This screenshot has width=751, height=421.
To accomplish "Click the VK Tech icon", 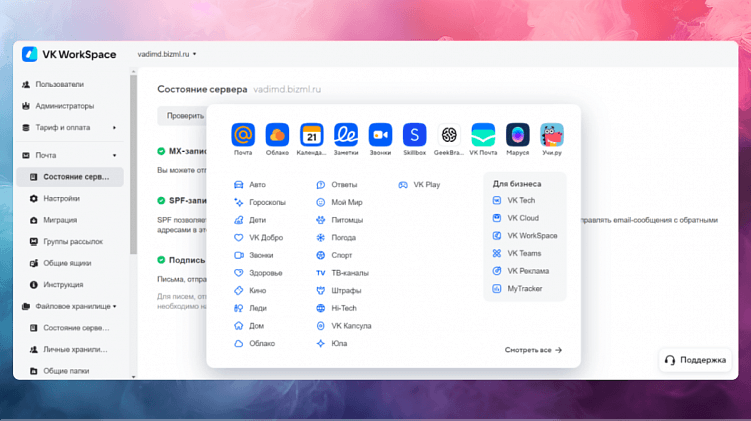I will (497, 200).
